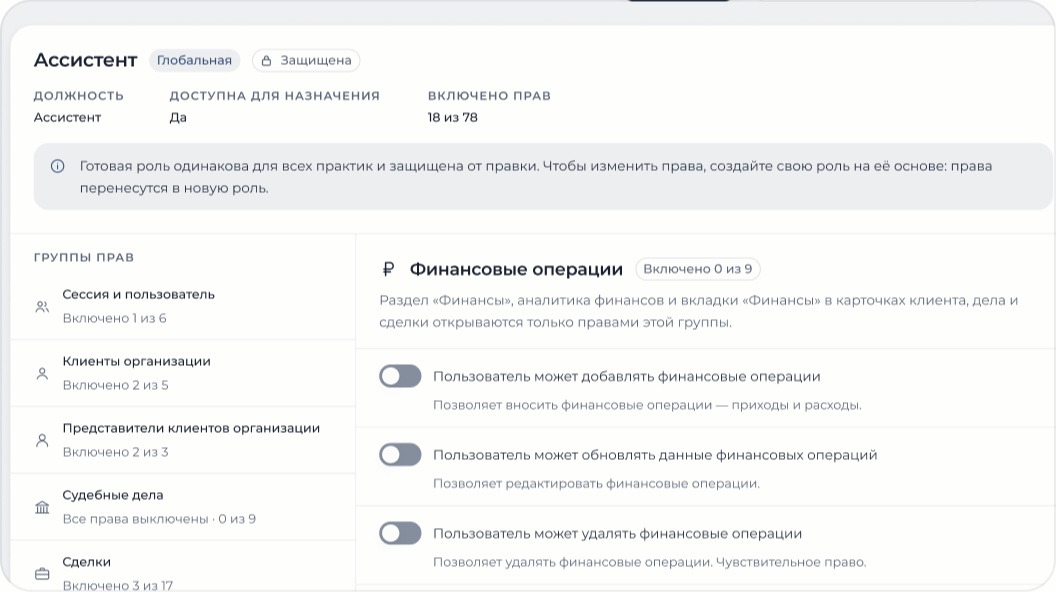The height and width of the screenshot is (592, 1056).
Task: Enable the add financial operations toggle
Action: tap(400, 376)
